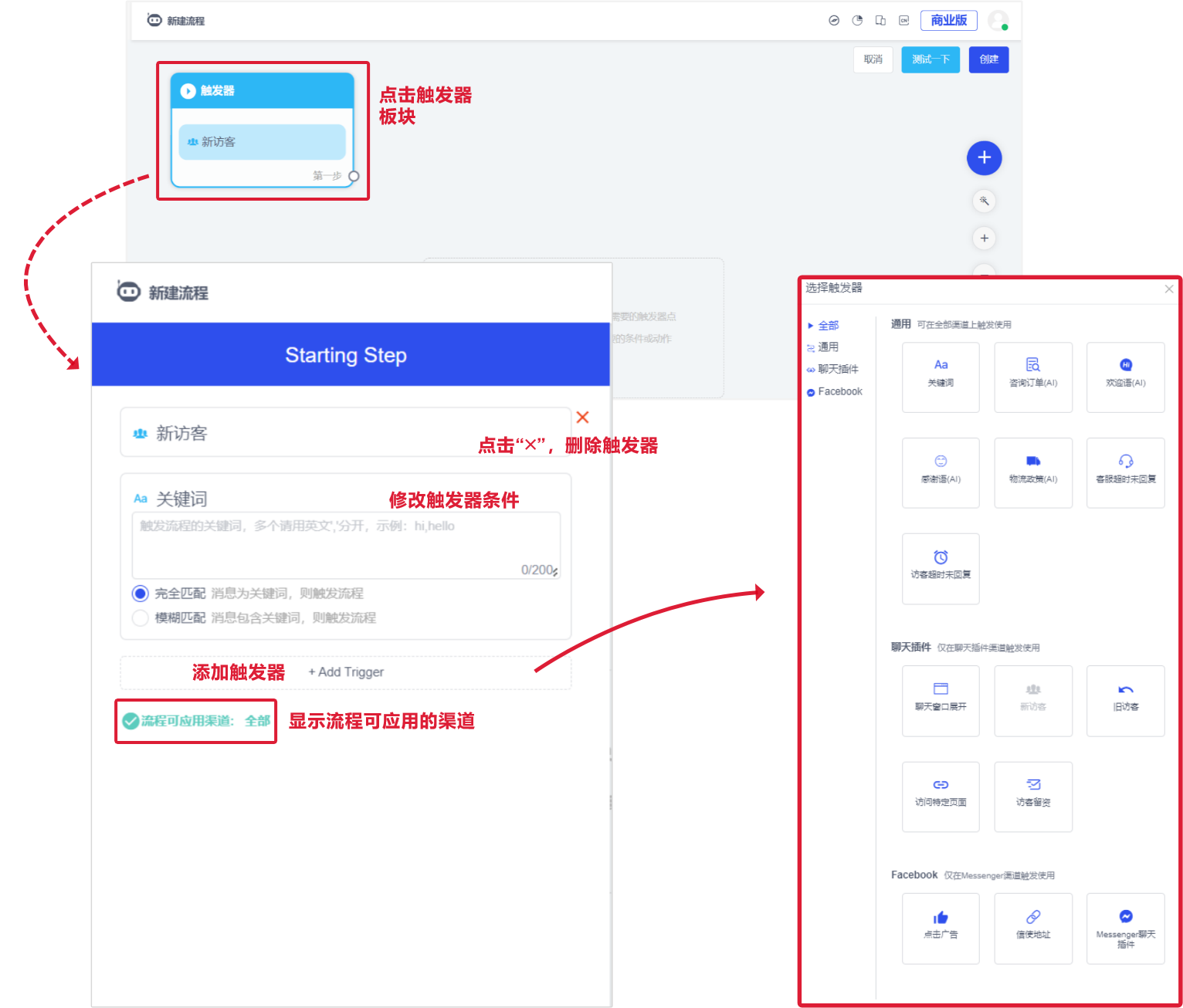The image size is (1183, 1008).
Task: Filter triggers by 聊天插件 category
Action: [838, 369]
